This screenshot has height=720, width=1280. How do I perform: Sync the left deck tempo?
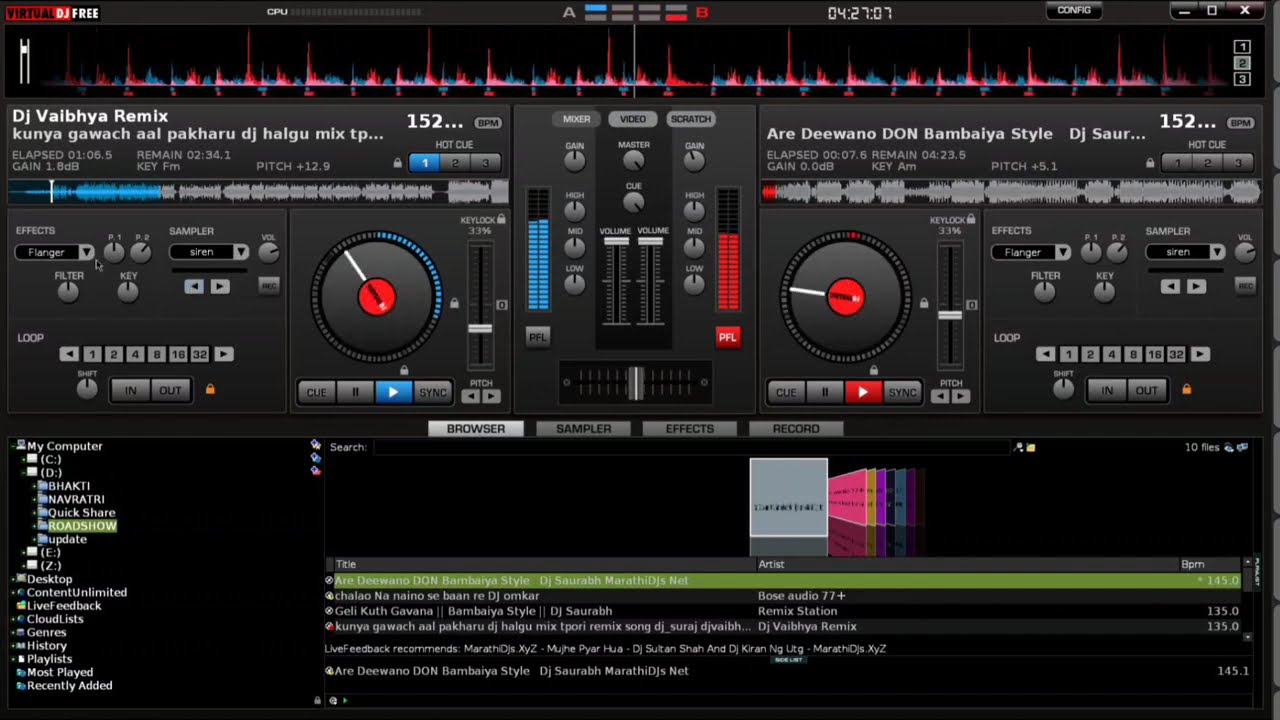coord(433,392)
